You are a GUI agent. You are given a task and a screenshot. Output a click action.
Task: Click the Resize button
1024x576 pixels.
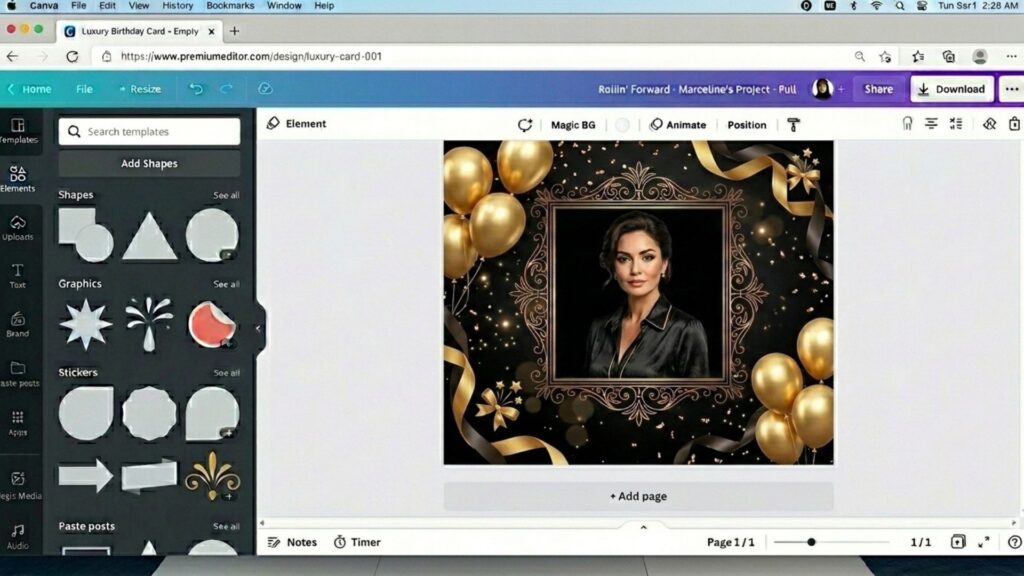click(140, 89)
